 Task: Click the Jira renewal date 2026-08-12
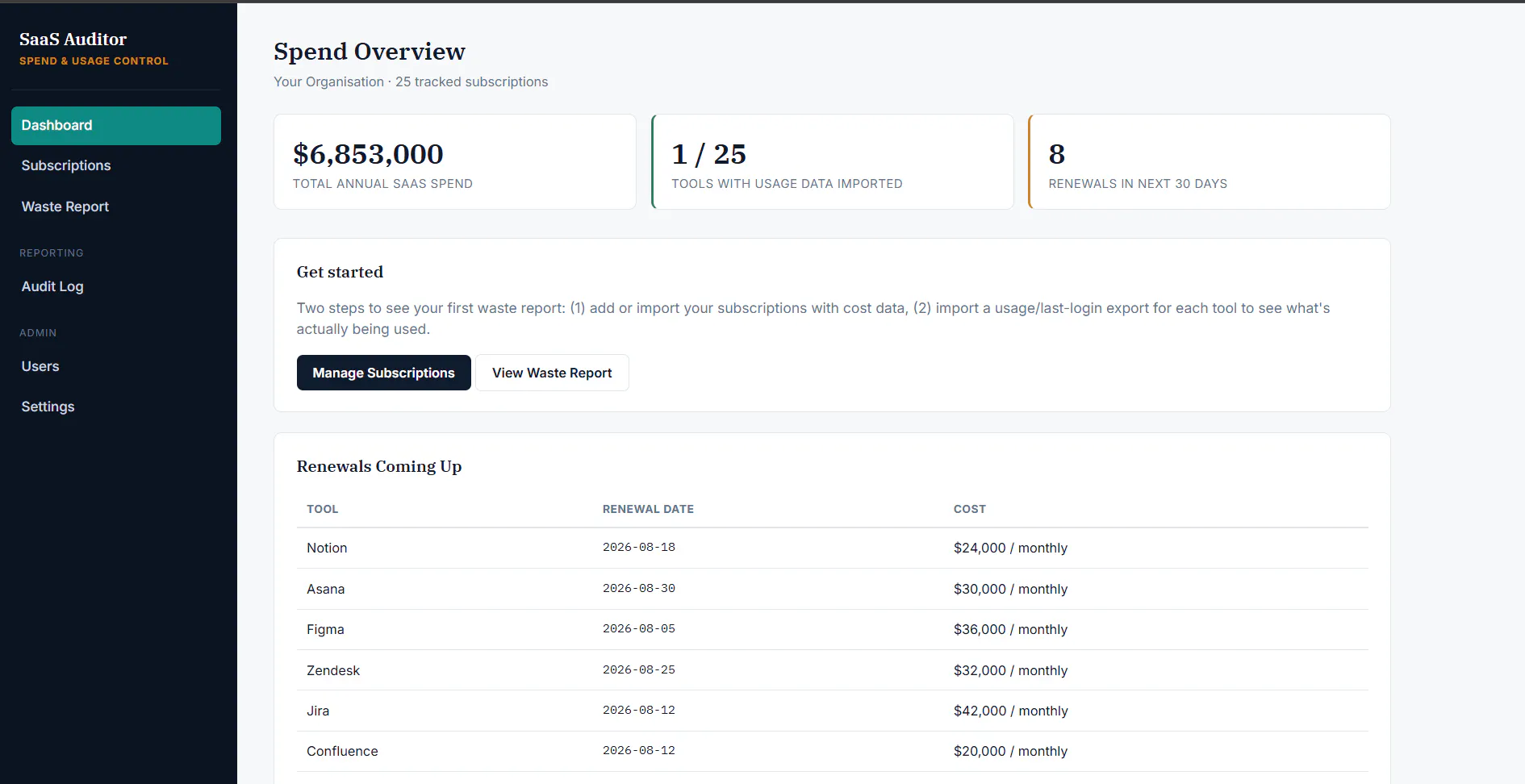click(639, 710)
